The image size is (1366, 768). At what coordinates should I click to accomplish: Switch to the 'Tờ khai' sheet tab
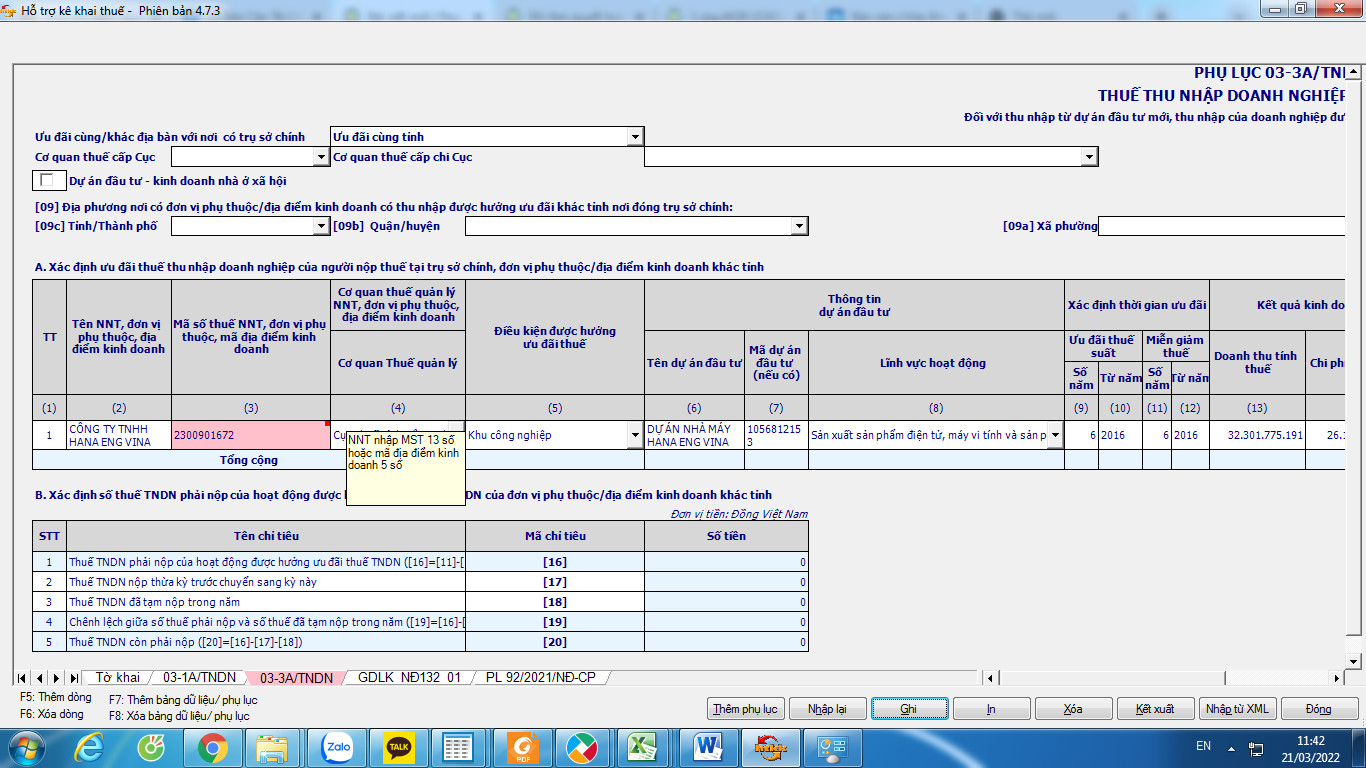pos(117,678)
